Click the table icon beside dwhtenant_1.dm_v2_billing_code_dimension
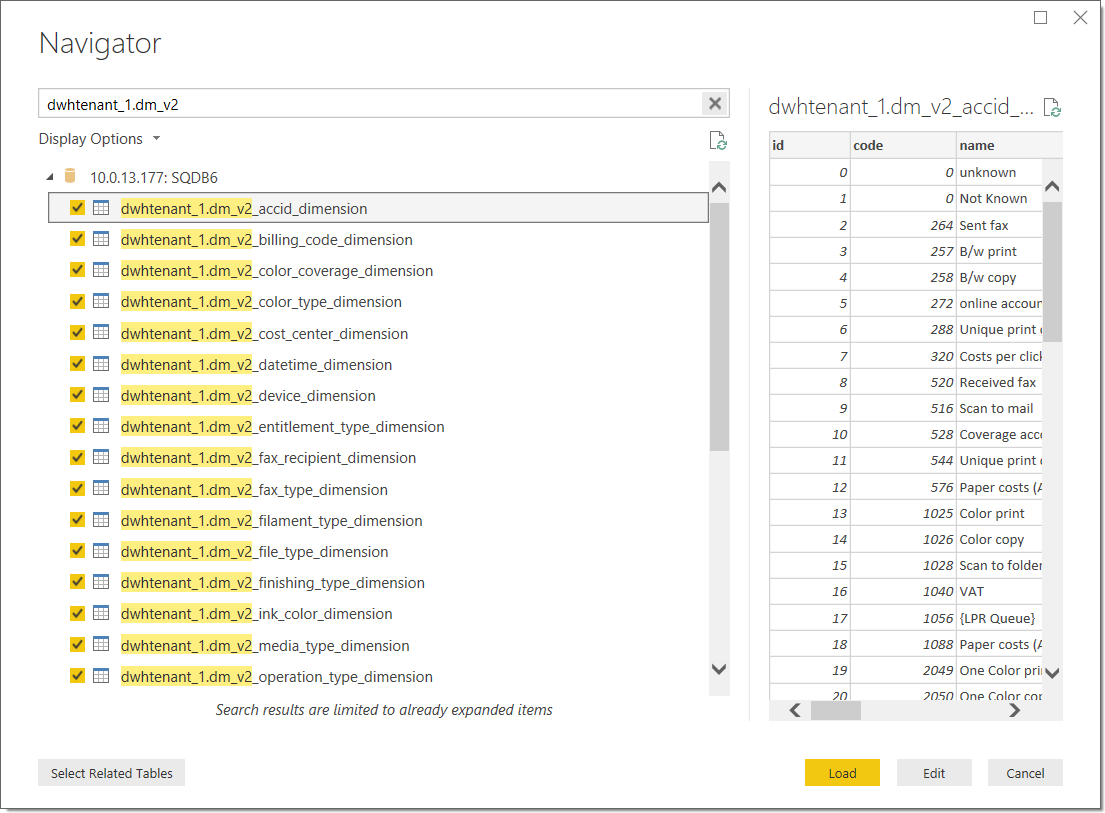This screenshot has width=1105, height=813. pyautogui.click(x=101, y=239)
